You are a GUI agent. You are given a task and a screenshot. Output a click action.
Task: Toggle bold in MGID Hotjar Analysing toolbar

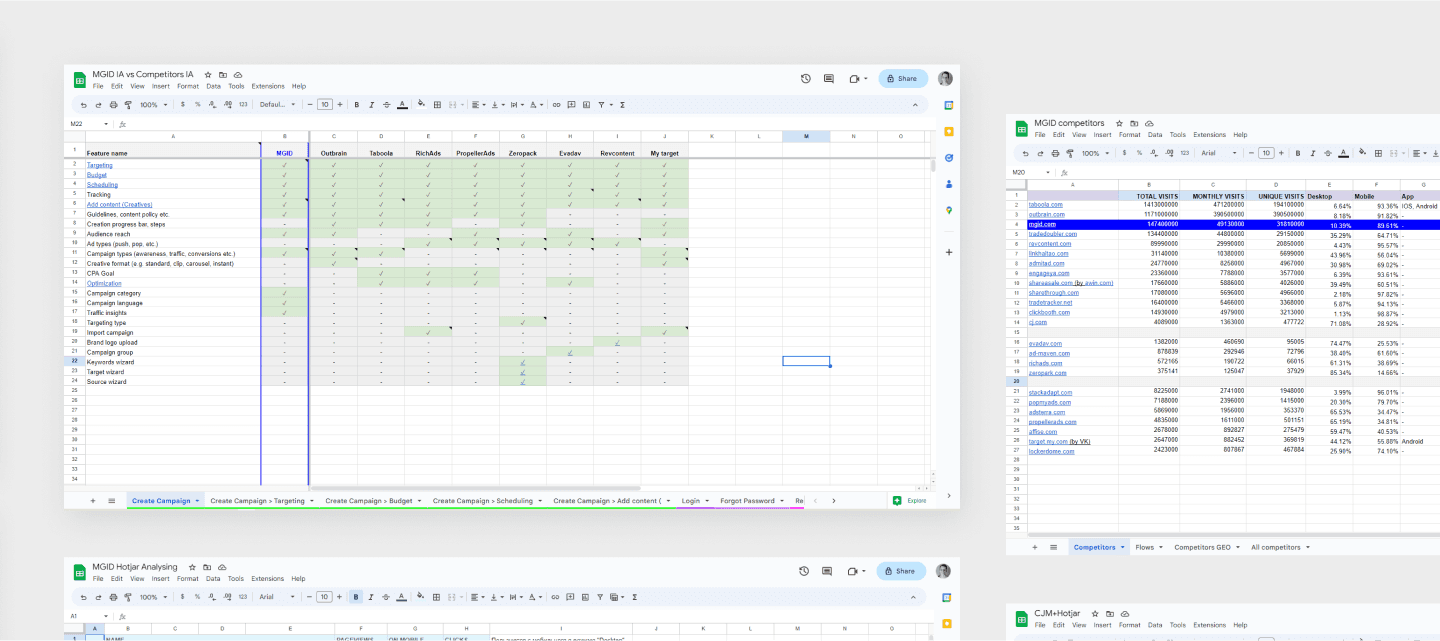[356, 597]
